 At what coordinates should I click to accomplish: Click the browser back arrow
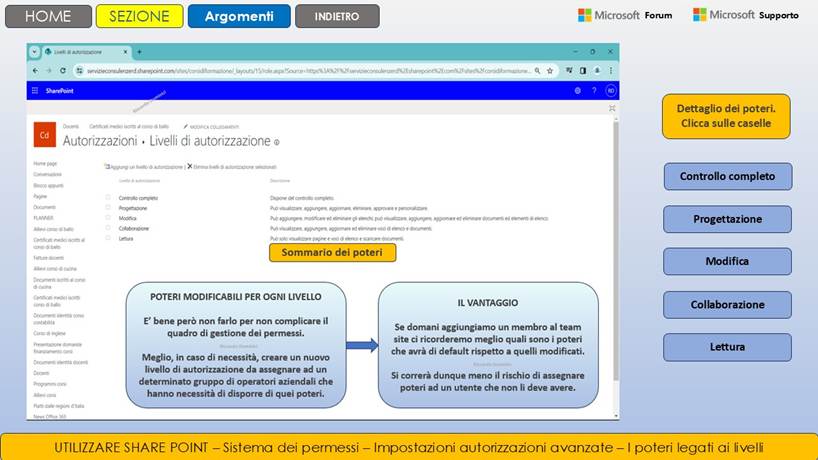(x=35, y=70)
